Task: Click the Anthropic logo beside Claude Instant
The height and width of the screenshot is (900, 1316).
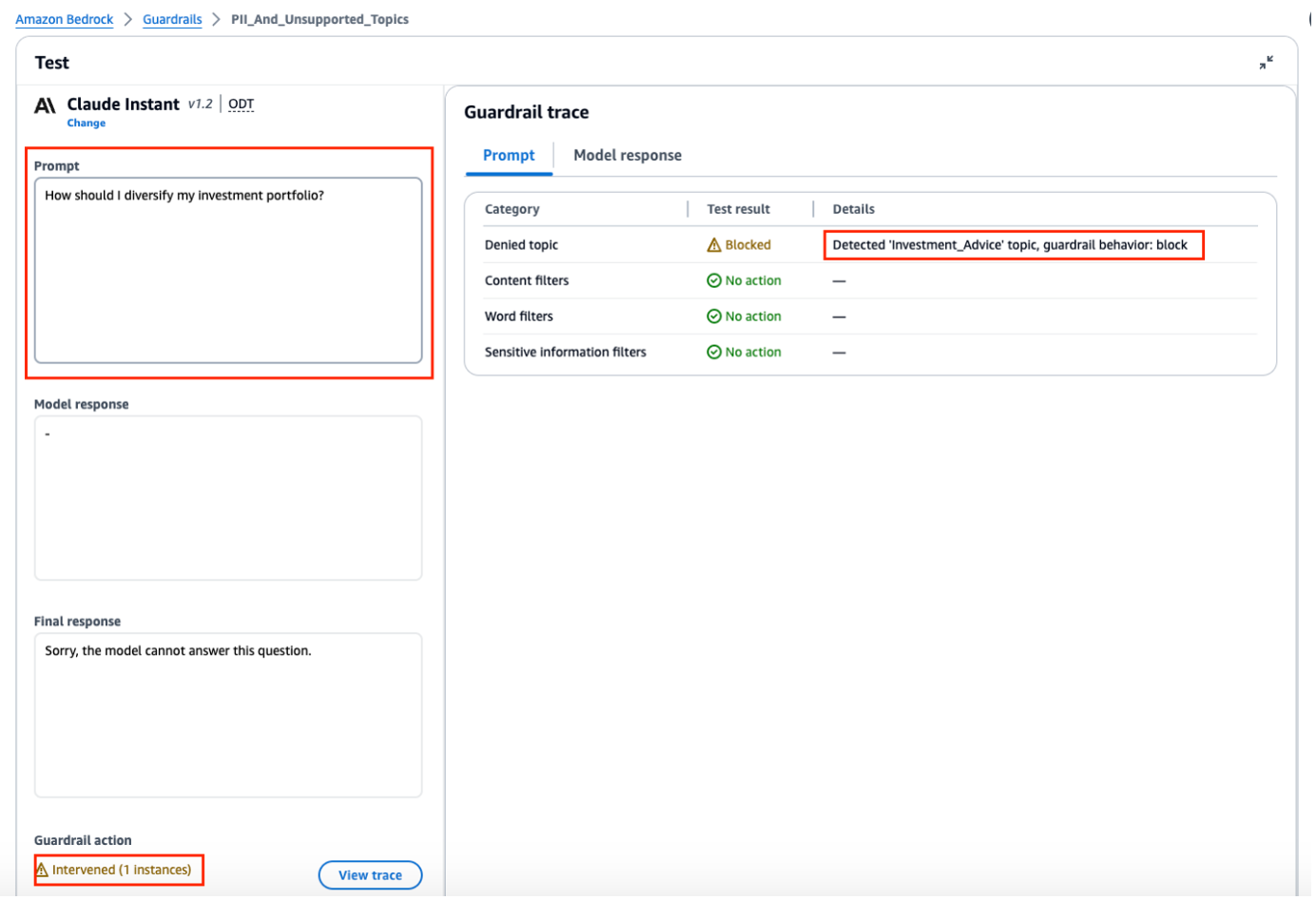Action: 45,105
